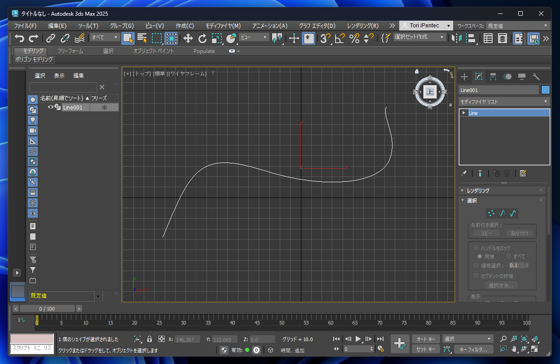
Task: Click the Bind to Space Warp icon
Action: [x=79, y=38]
